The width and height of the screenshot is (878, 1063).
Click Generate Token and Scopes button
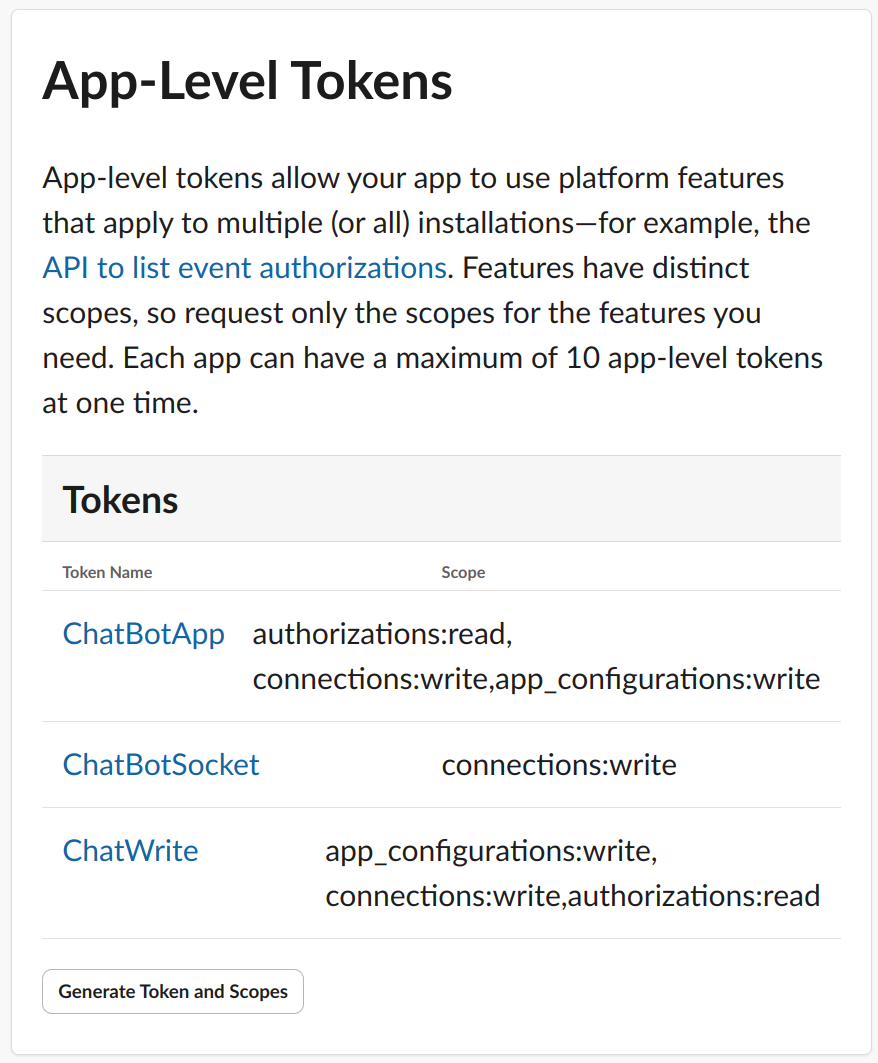(x=173, y=991)
